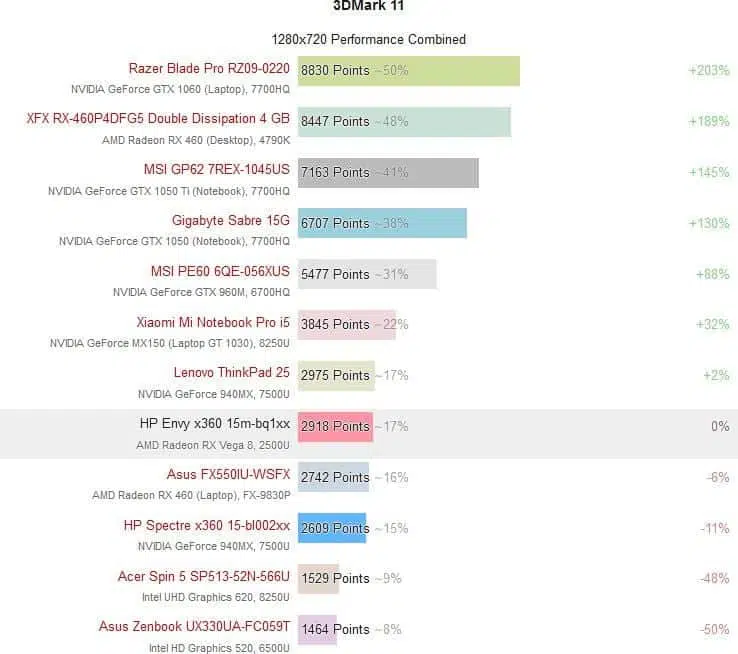Open Xiaomi Mi Notebook Pro i5 link
This screenshot has height=654, width=738.
[213, 322]
